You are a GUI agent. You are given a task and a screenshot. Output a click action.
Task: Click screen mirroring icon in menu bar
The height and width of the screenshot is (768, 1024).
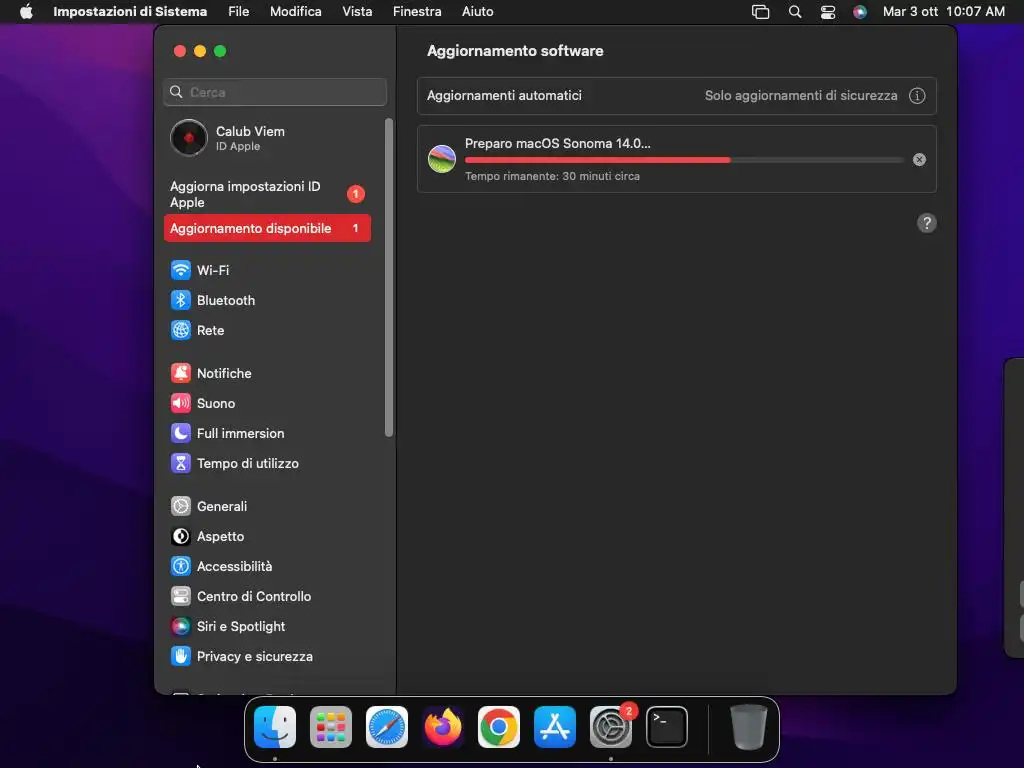tap(761, 12)
